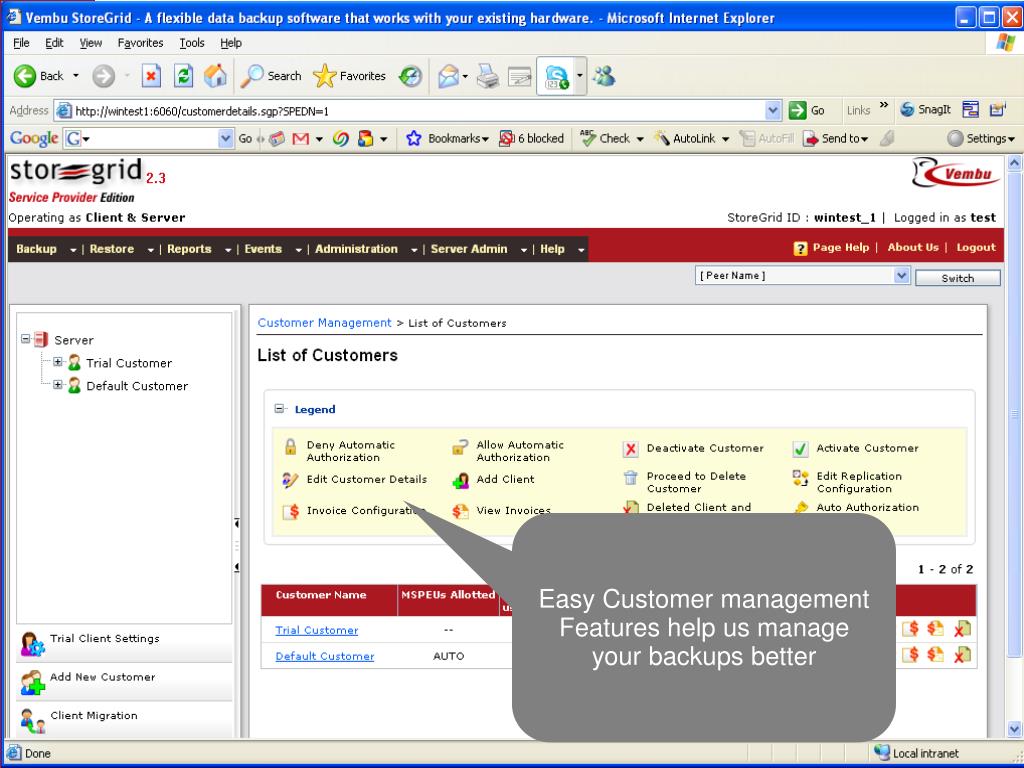Expand the Default Customer tree node

[x=57, y=385]
